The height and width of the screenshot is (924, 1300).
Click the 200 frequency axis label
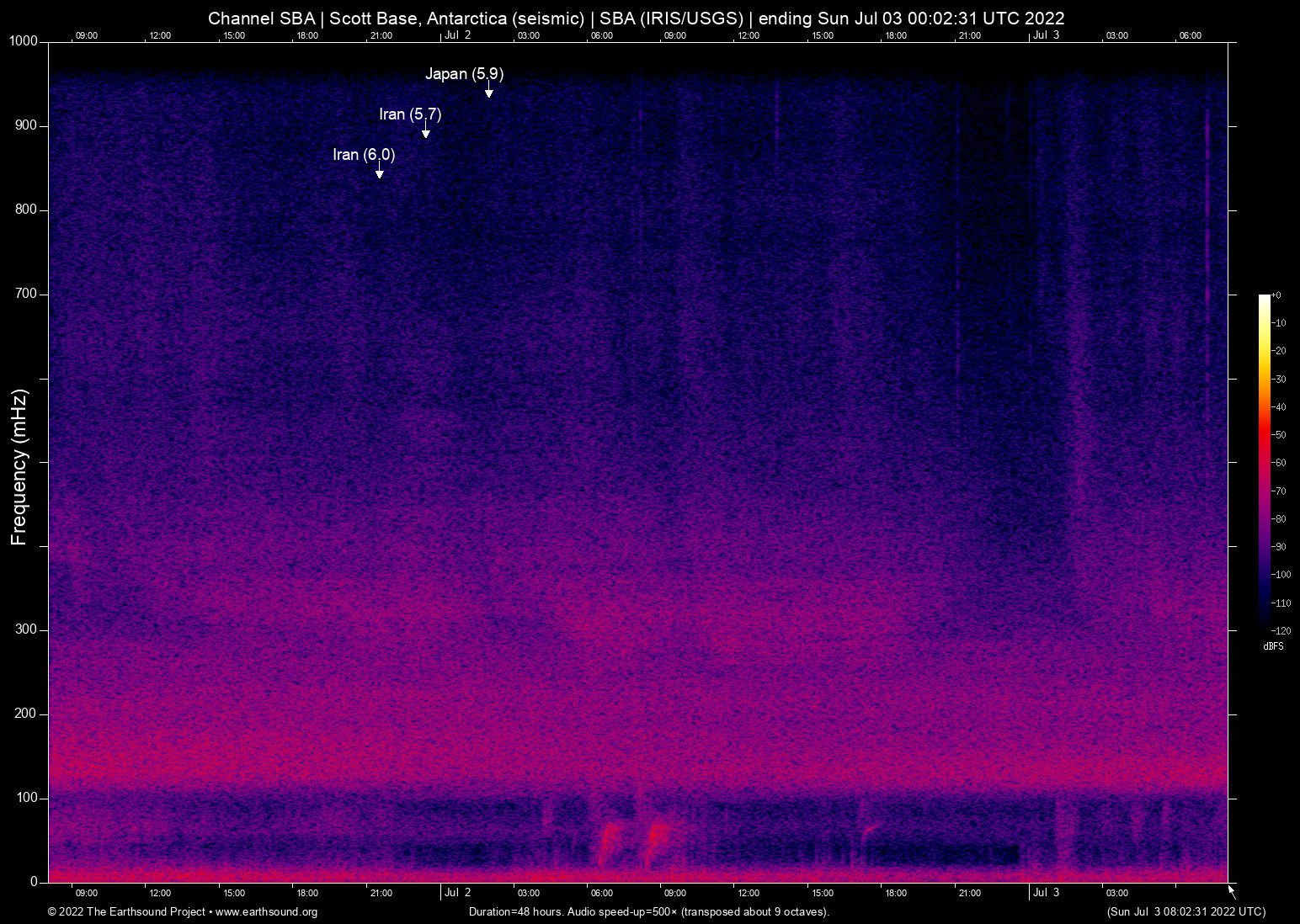[27, 714]
